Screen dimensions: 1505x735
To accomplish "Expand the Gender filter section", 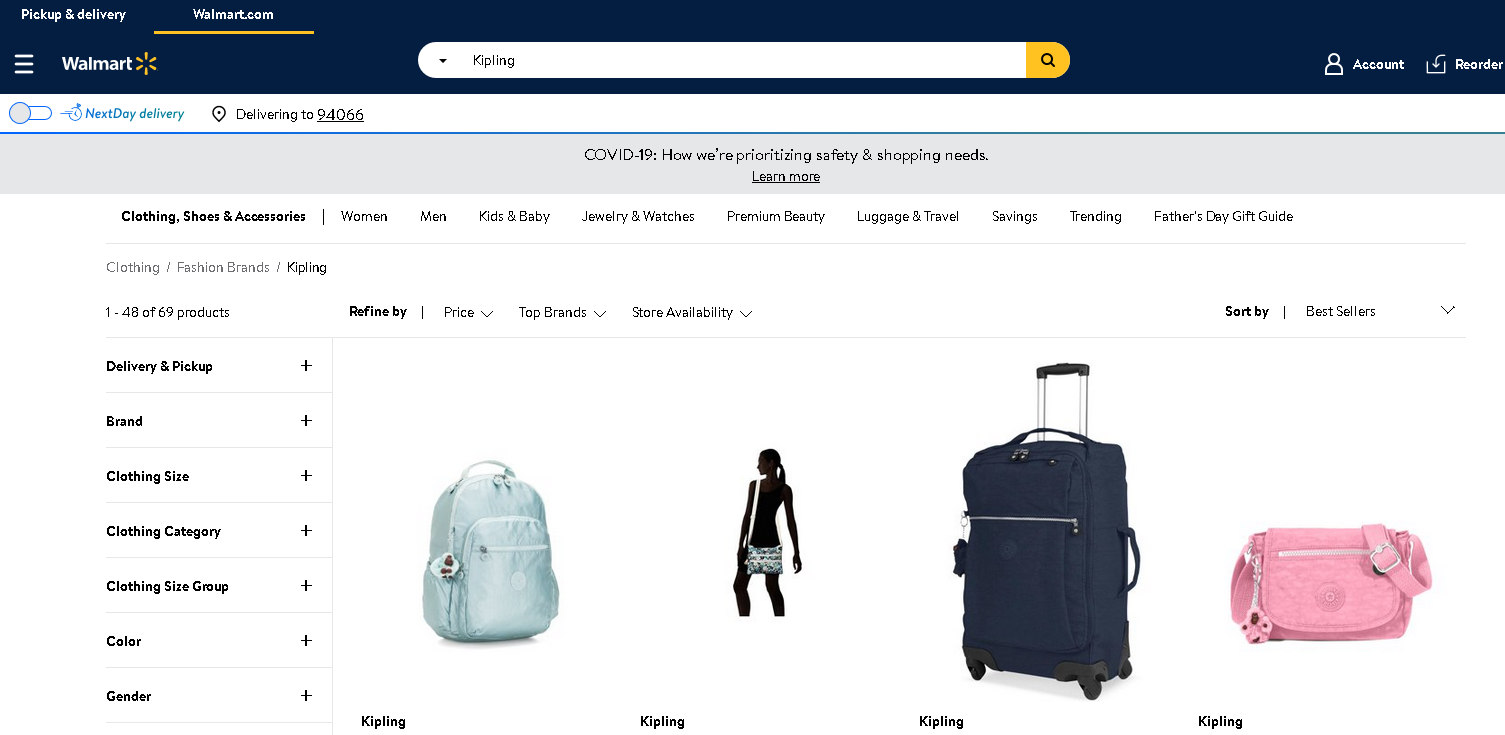I will tap(210, 696).
